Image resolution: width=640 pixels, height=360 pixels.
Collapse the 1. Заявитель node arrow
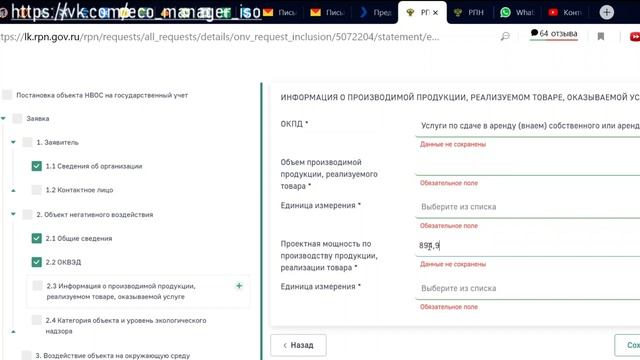[x=13, y=142]
